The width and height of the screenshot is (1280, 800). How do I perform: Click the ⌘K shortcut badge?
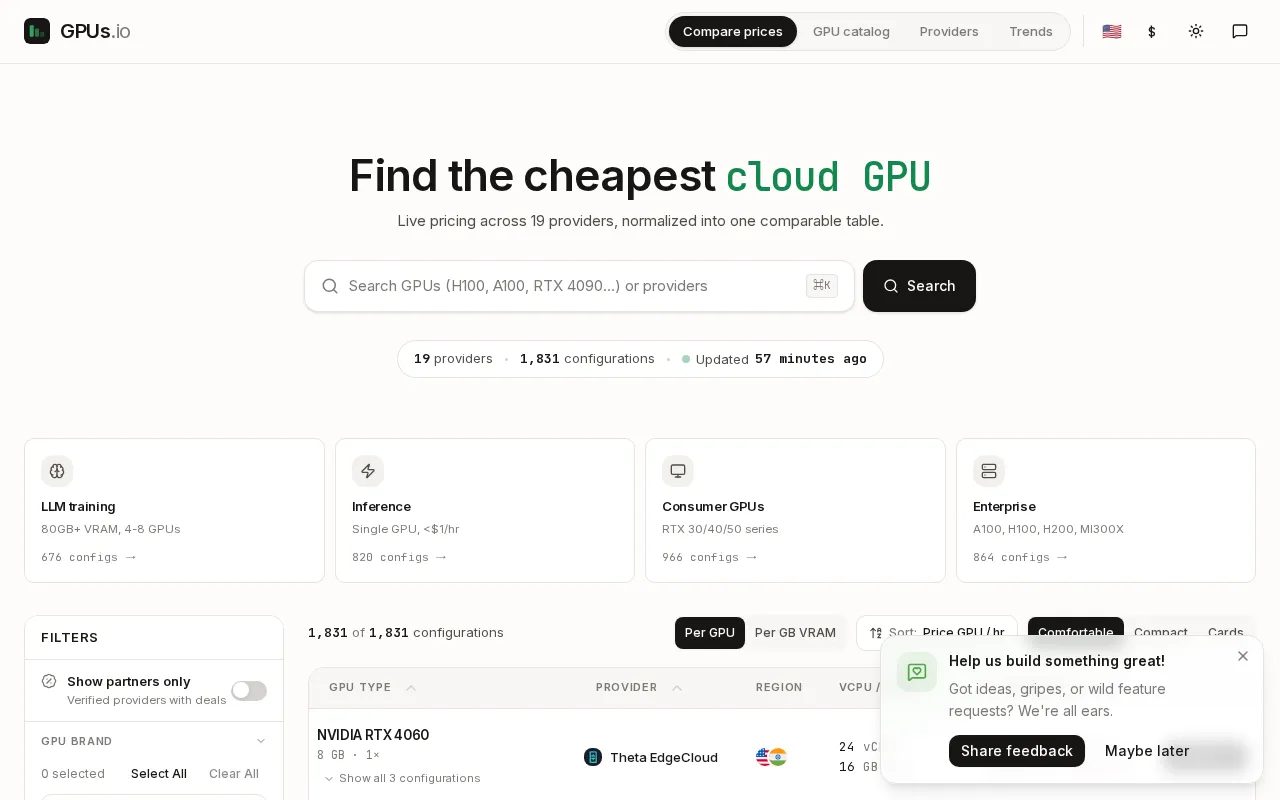[822, 286]
